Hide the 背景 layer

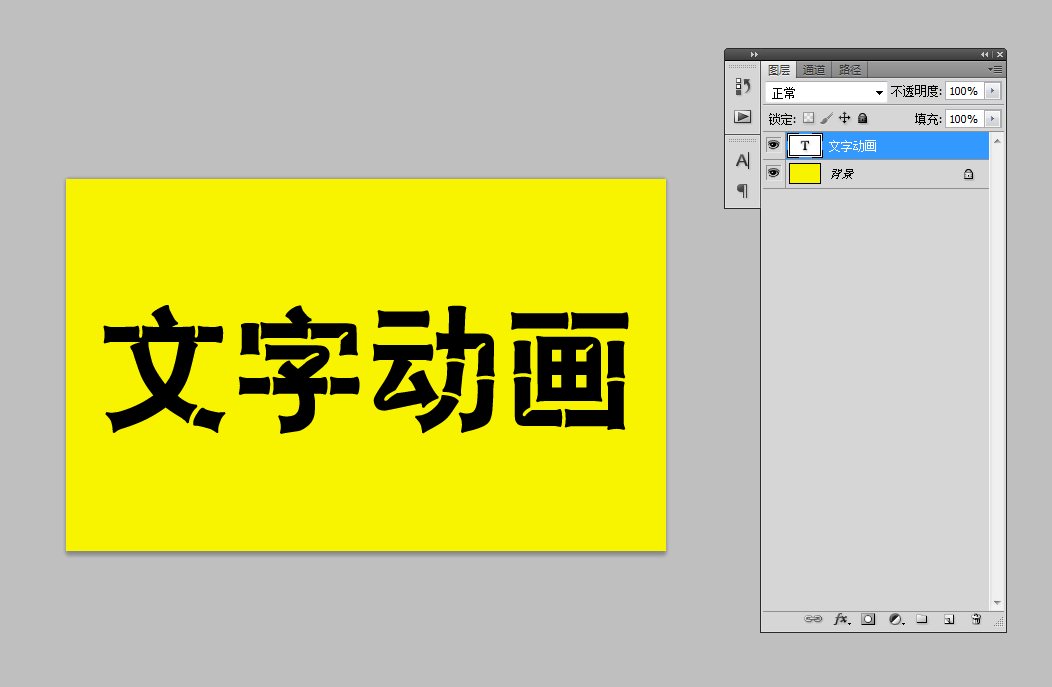coord(774,173)
